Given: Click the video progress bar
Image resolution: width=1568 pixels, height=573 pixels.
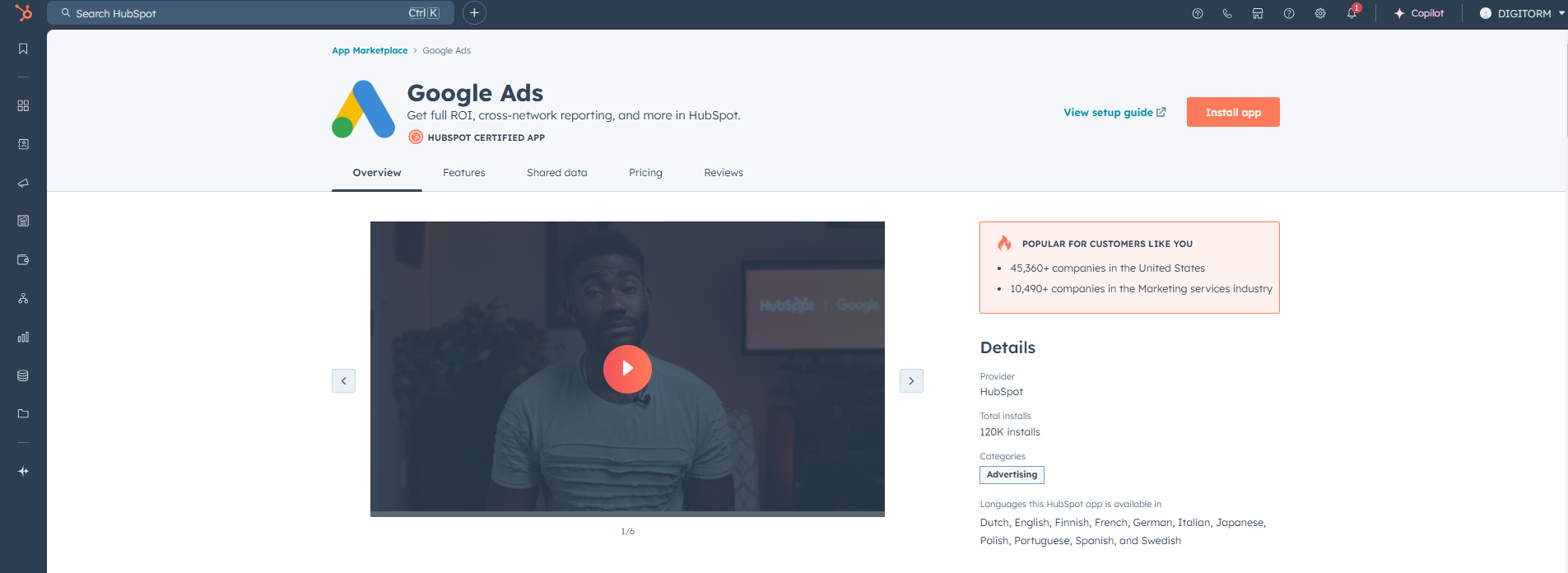Looking at the screenshot, I should tap(627, 514).
